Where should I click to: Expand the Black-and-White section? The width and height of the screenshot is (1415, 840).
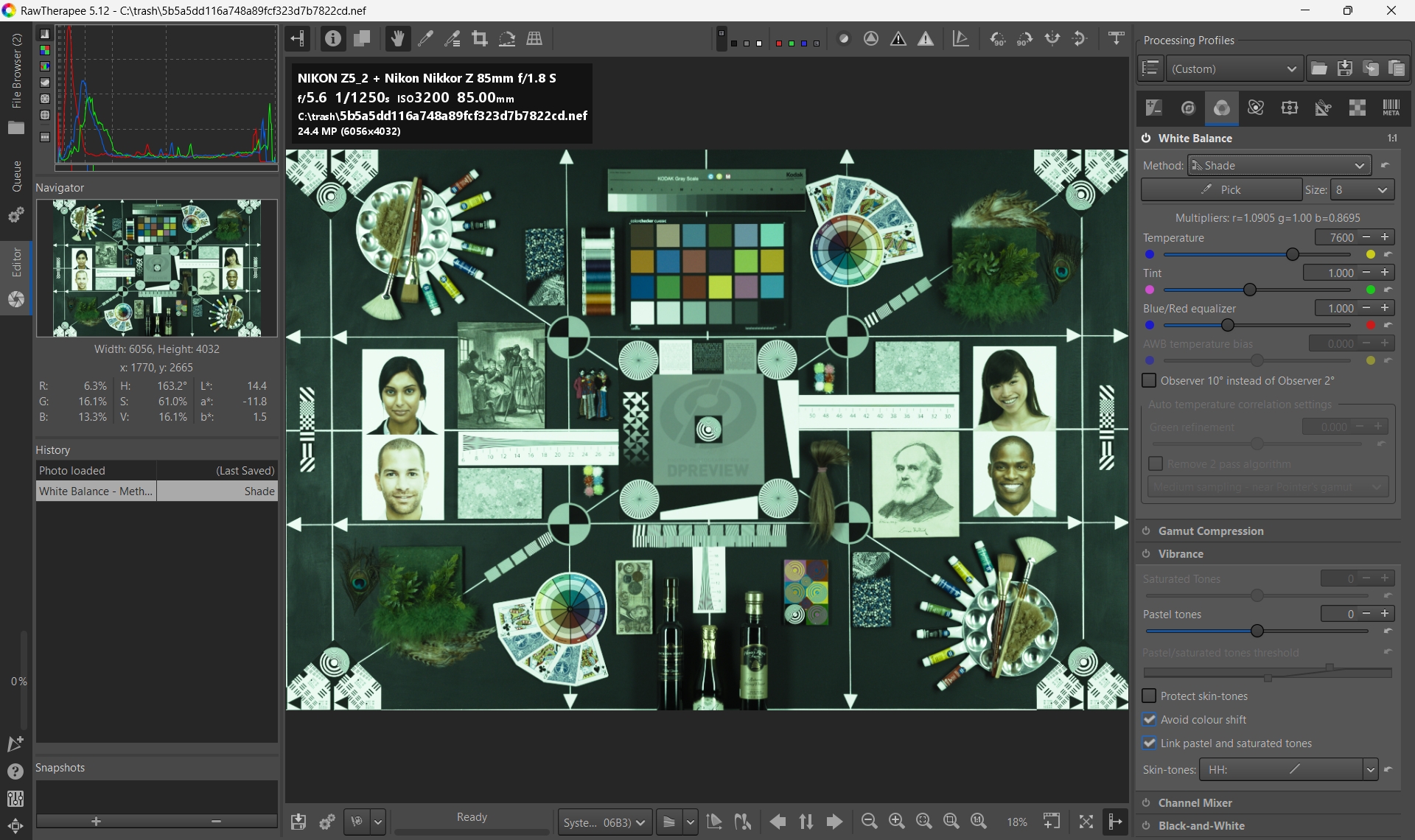point(1201,825)
